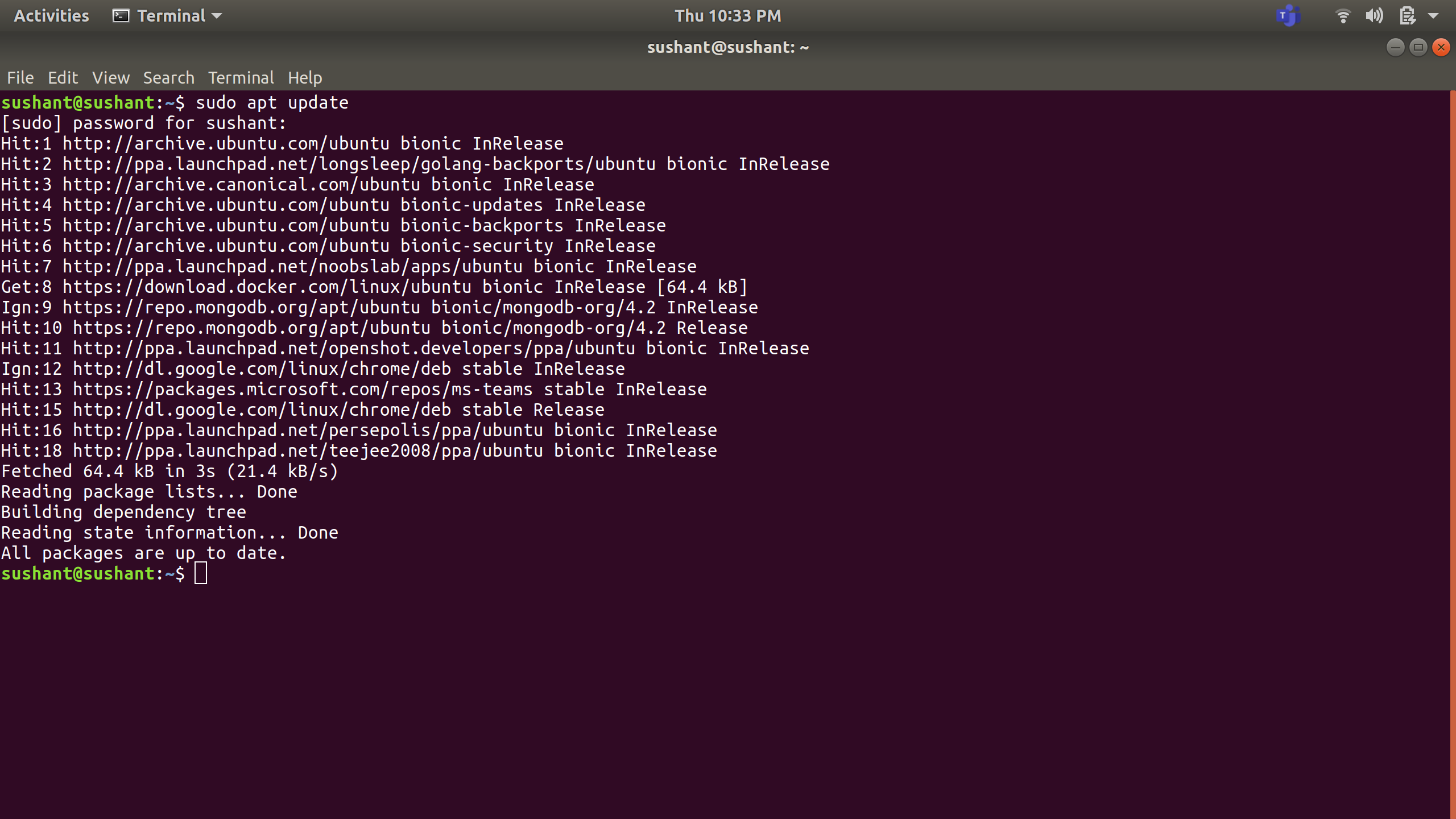This screenshot has height=819, width=1456.
Task: Click the command prompt cursor line
Action: coord(201,573)
